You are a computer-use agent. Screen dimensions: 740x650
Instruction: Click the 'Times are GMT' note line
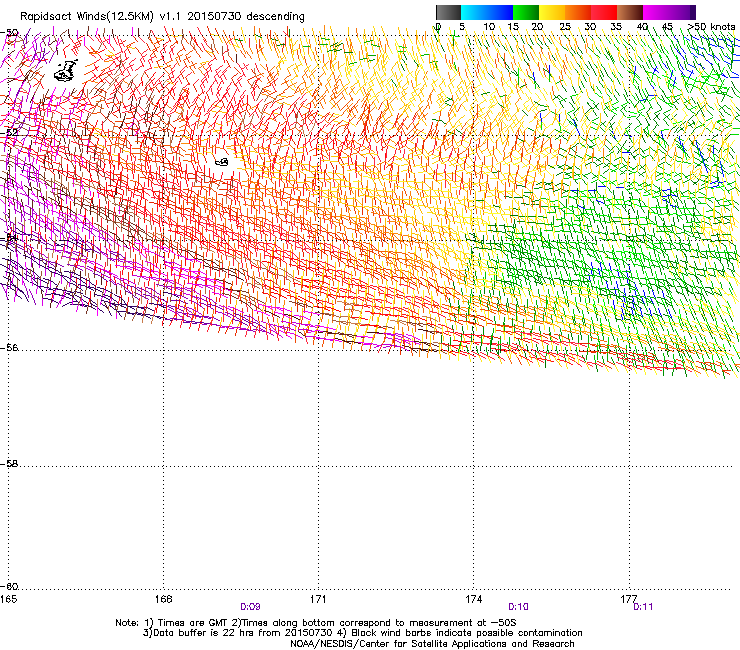point(316,623)
